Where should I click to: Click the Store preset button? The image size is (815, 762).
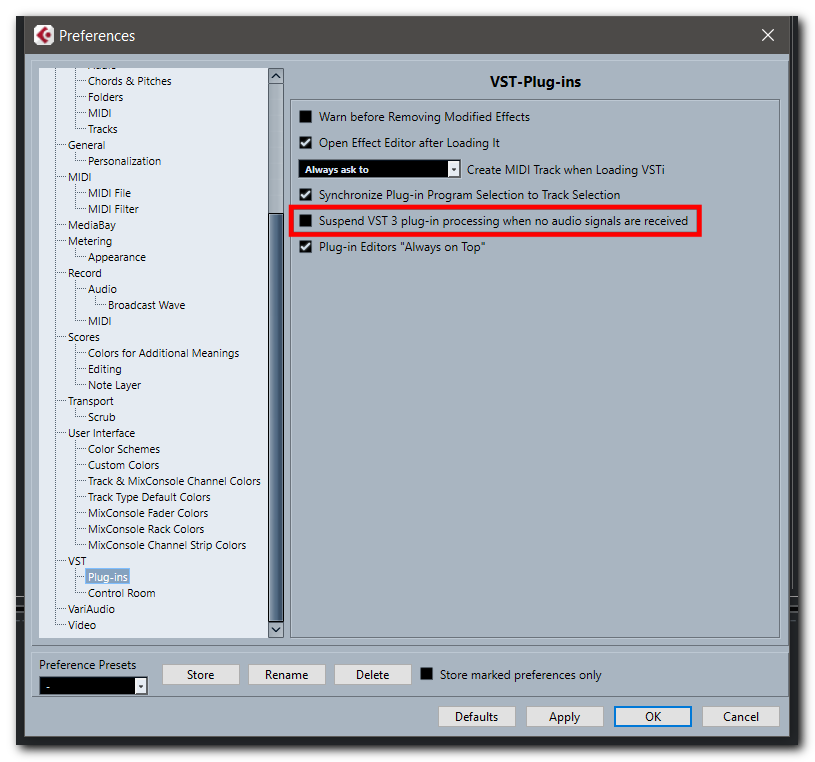pos(200,675)
